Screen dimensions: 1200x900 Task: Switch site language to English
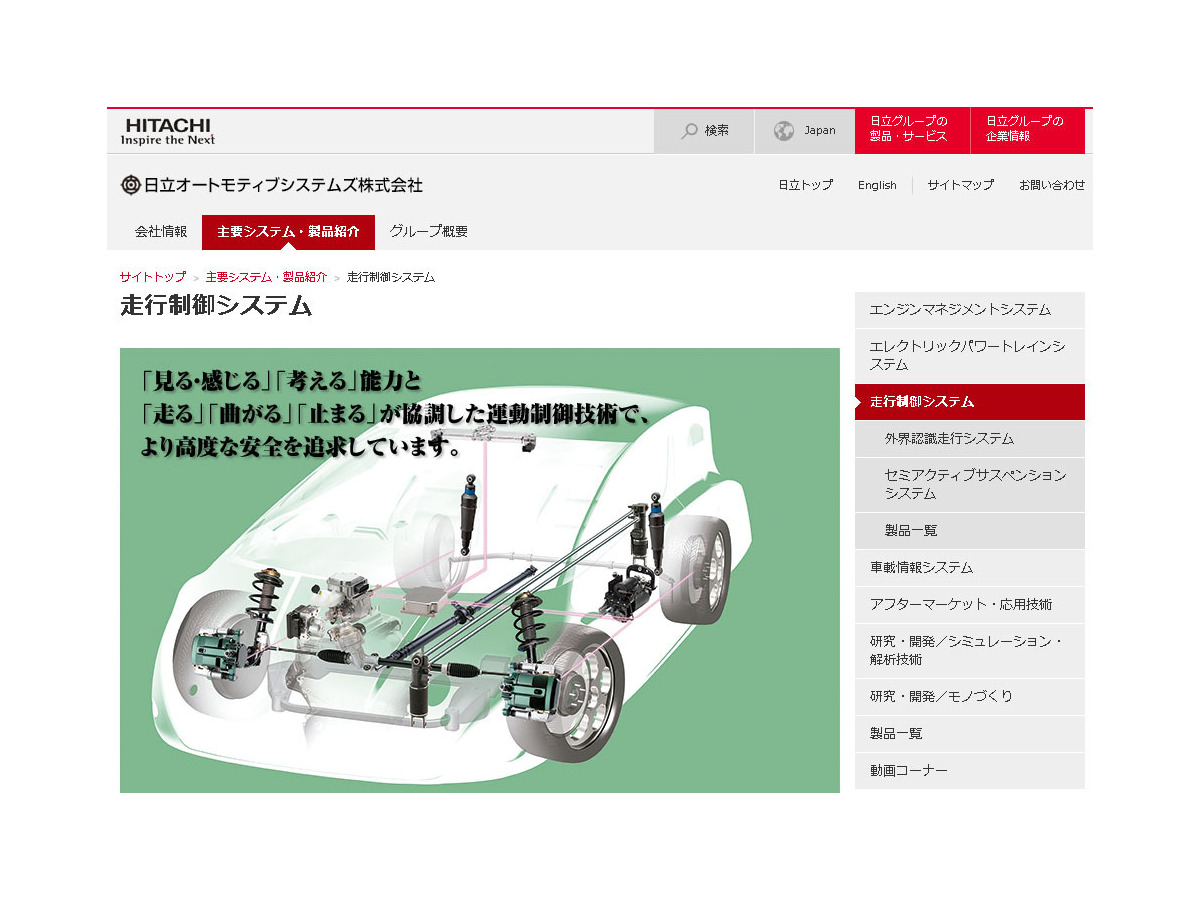tap(877, 185)
